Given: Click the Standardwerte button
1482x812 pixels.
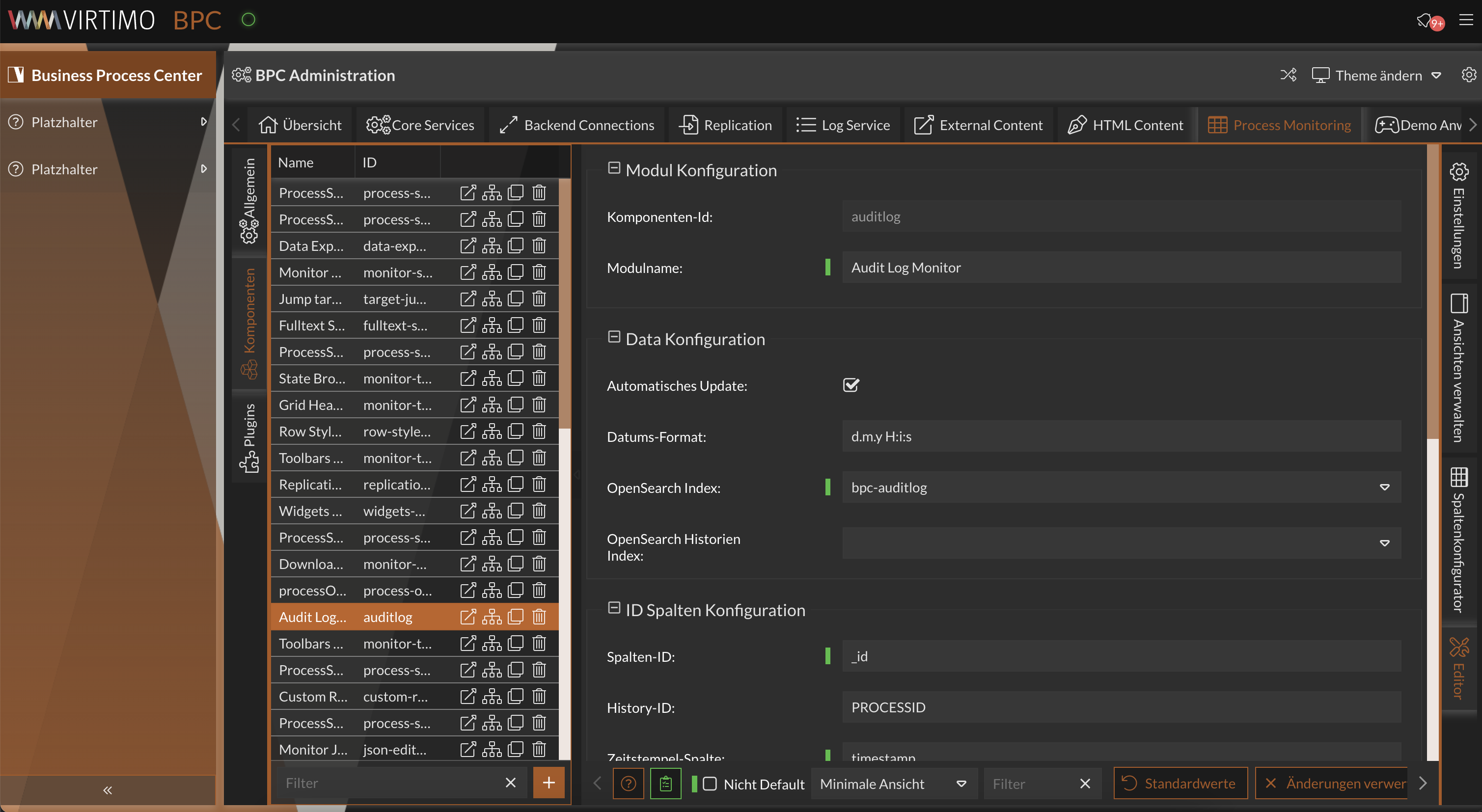Looking at the screenshot, I should click(x=1180, y=783).
